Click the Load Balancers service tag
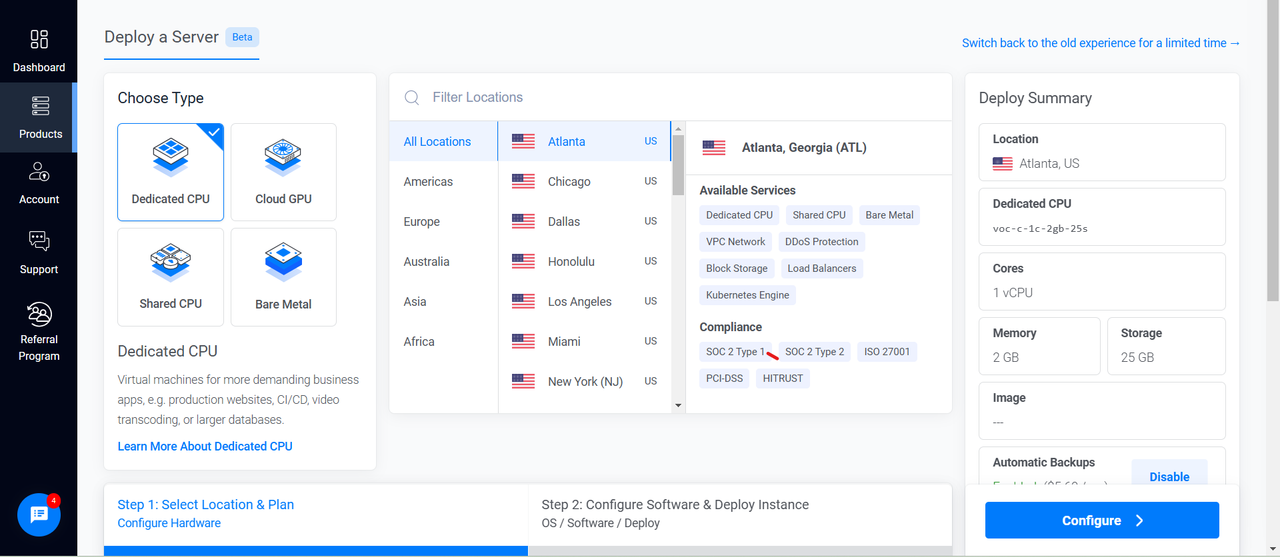The width and height of the screenshot is (1280, 557). (x=822, y=269)
